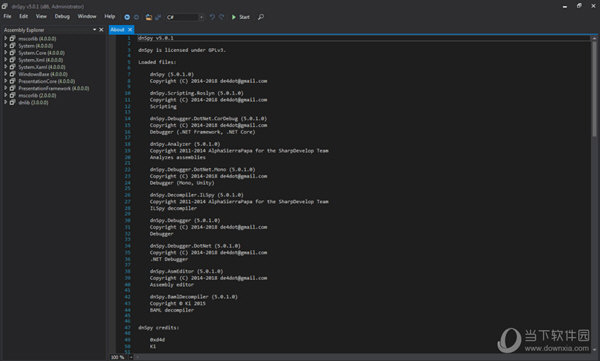
Task: Click the "BAML decompiler" description line
Action: point(172,310)
